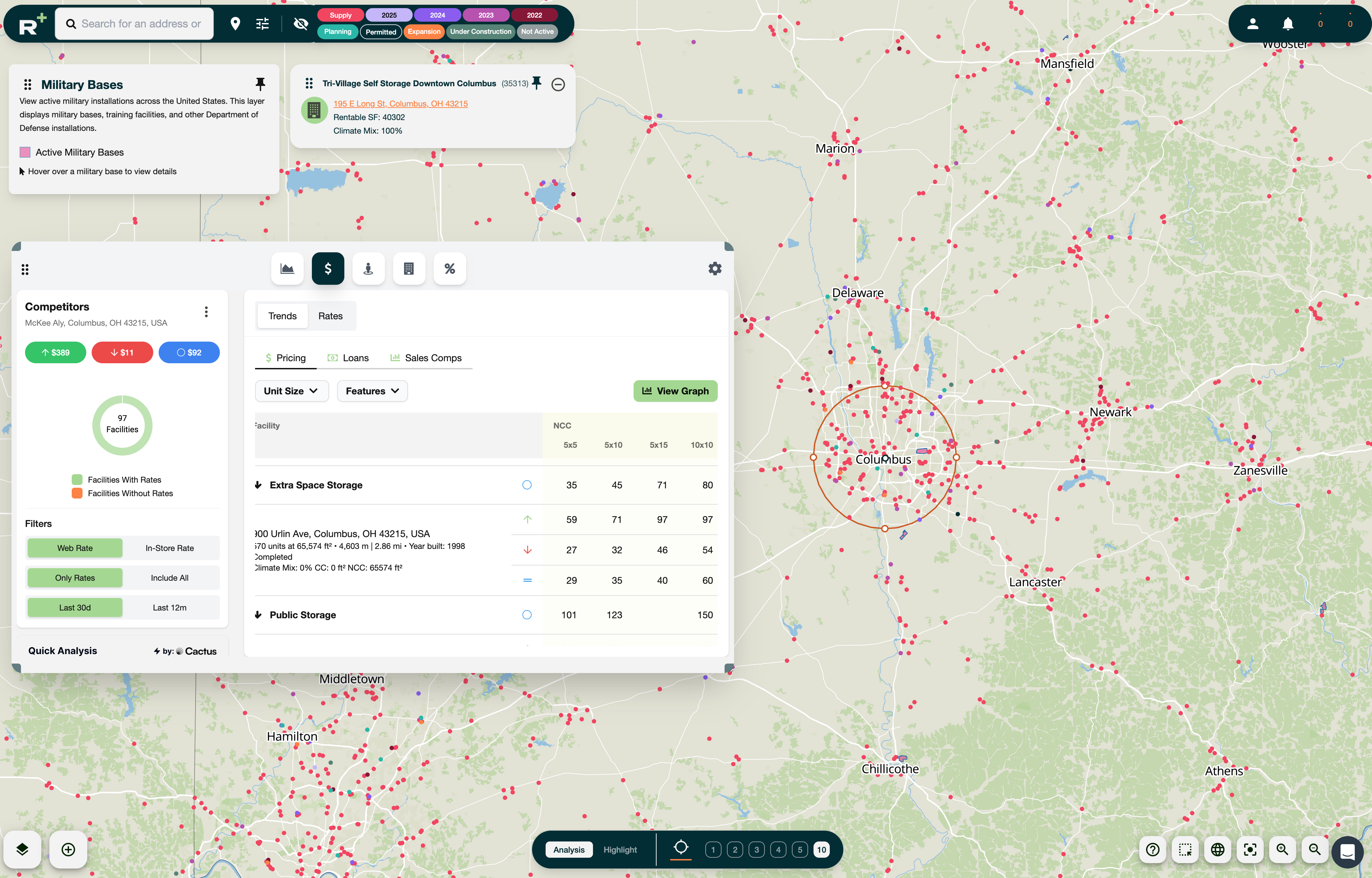
Task: Select the dollar Pricing panel icon
Action: [x=328, y=268]
